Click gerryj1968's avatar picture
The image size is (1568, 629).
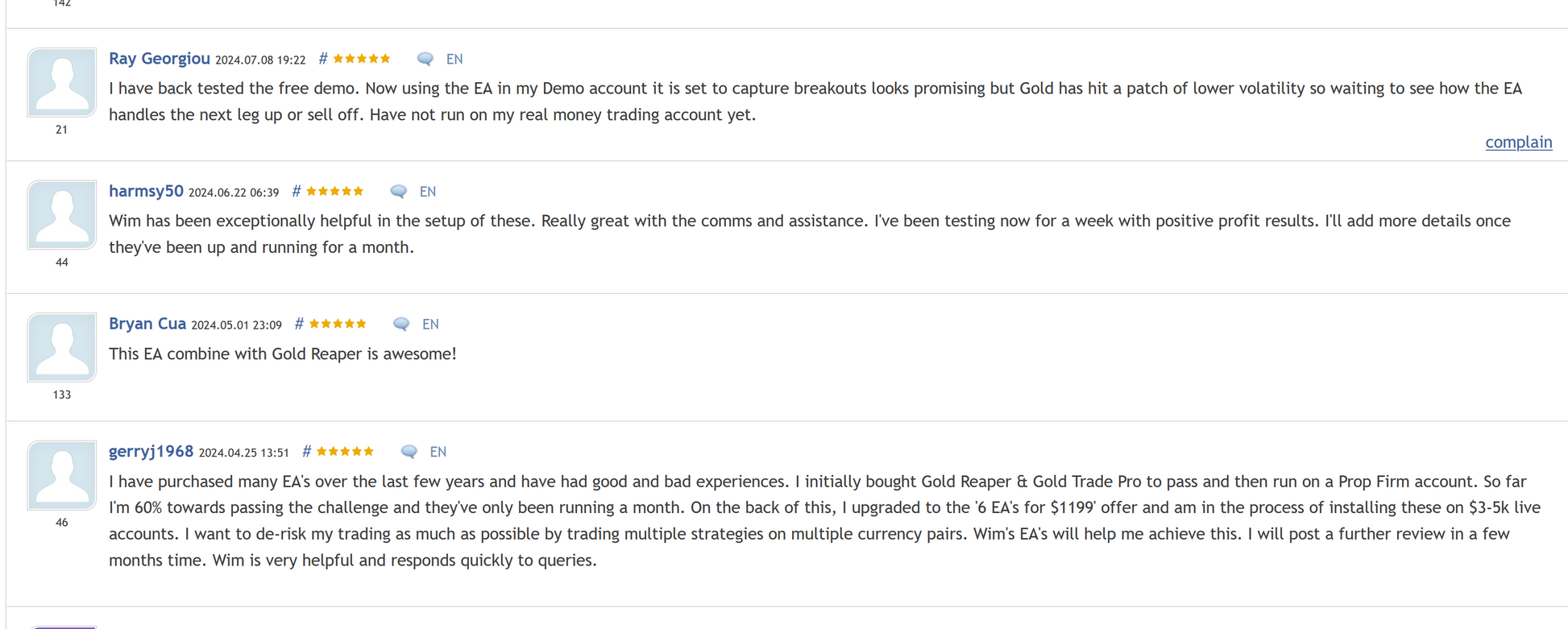[62, 475]
